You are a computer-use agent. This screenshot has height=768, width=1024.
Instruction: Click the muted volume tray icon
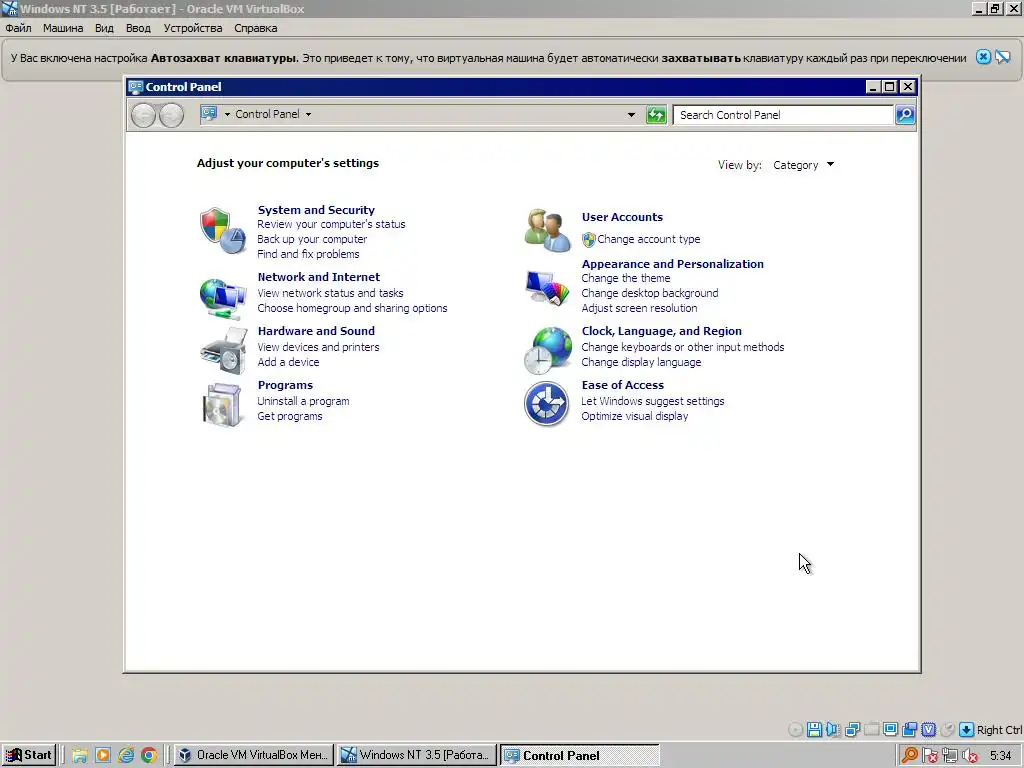970,756
